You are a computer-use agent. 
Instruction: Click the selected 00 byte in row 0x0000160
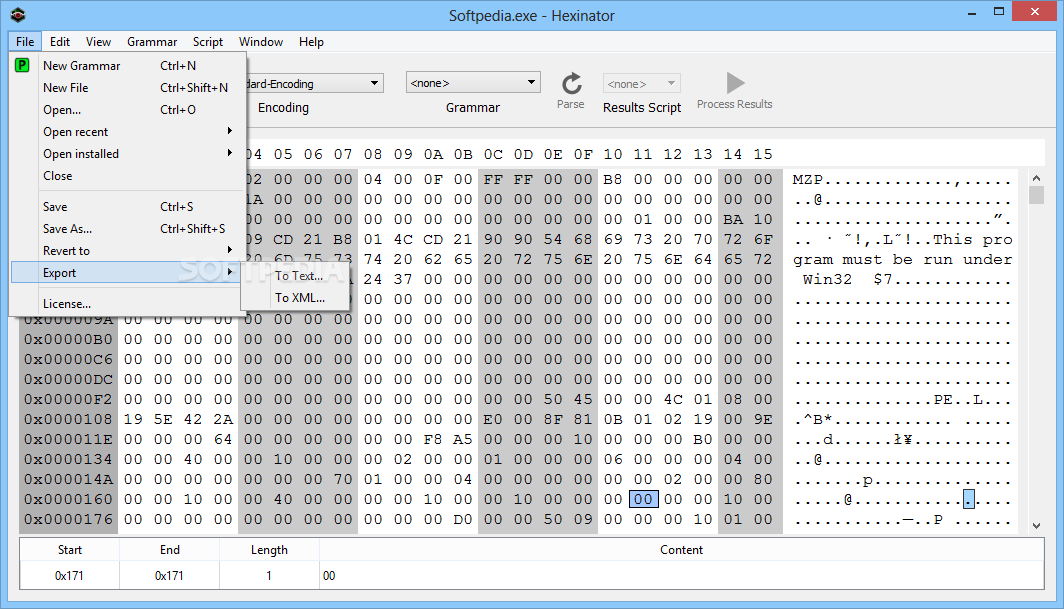643,500
